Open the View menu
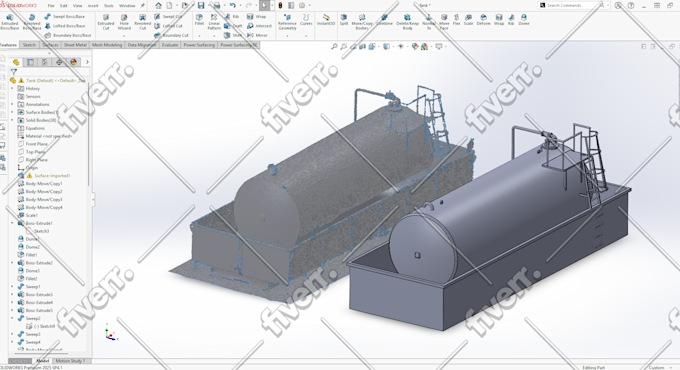The image size is (680, 370). (x=78, y=6)
